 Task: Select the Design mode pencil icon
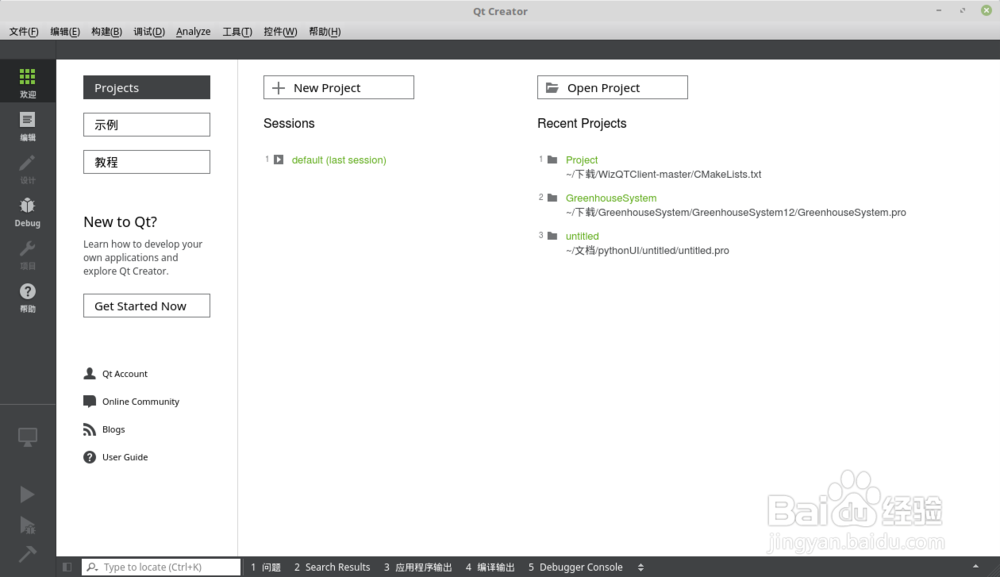27,163
